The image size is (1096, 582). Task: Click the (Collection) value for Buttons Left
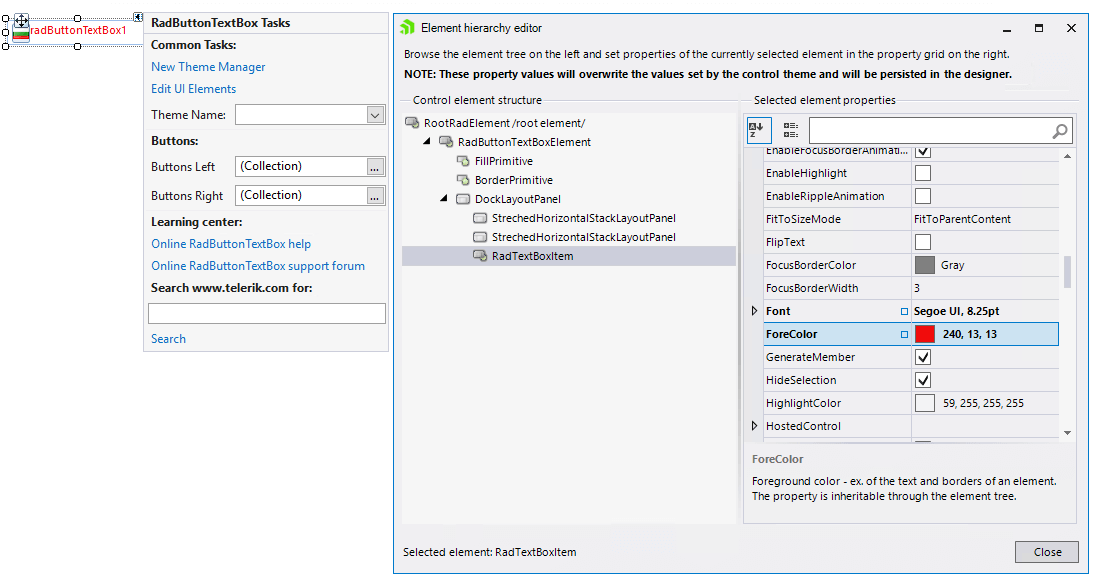[271, 166]
